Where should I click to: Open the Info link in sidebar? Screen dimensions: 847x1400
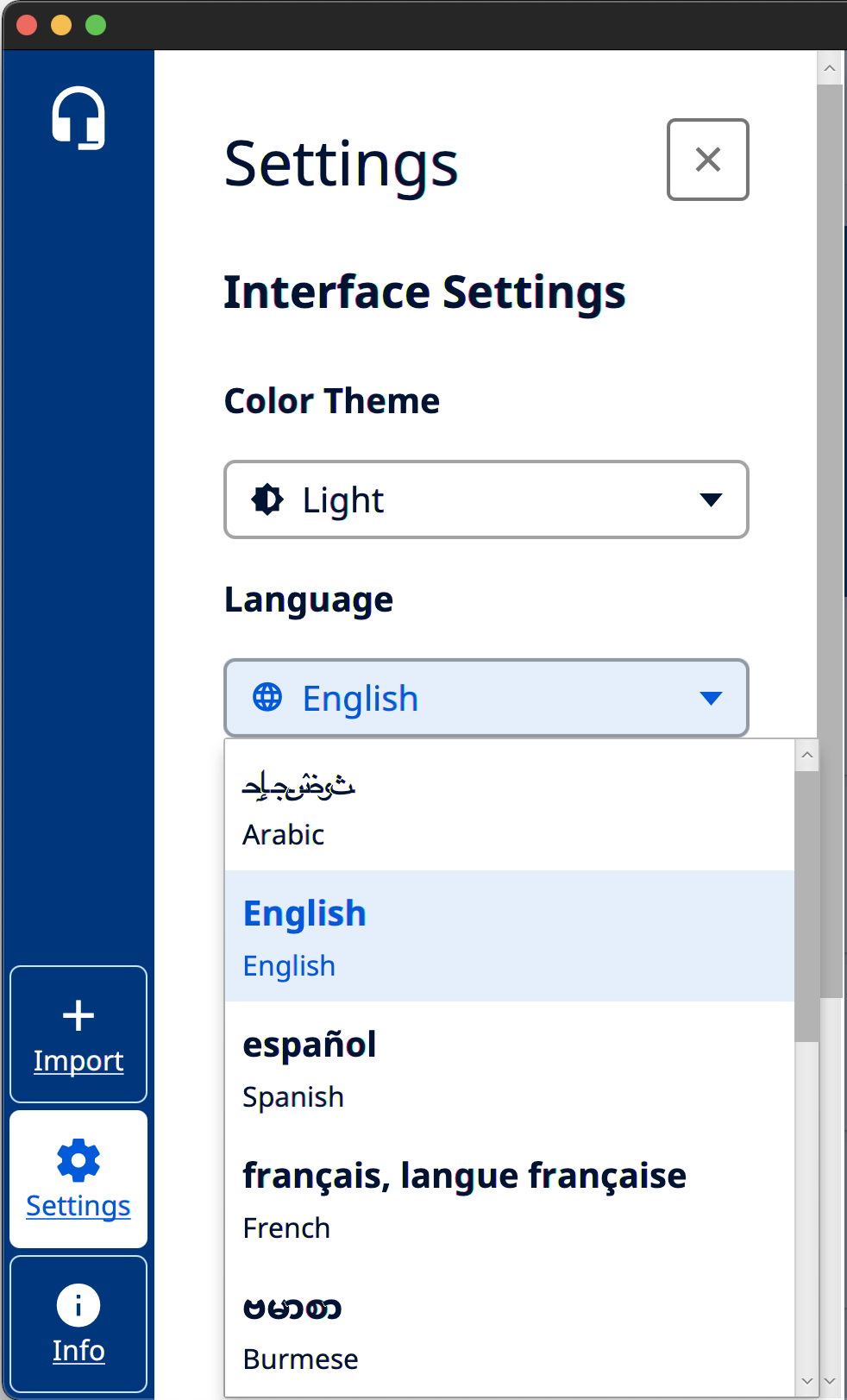click(x=78, y=1351)
